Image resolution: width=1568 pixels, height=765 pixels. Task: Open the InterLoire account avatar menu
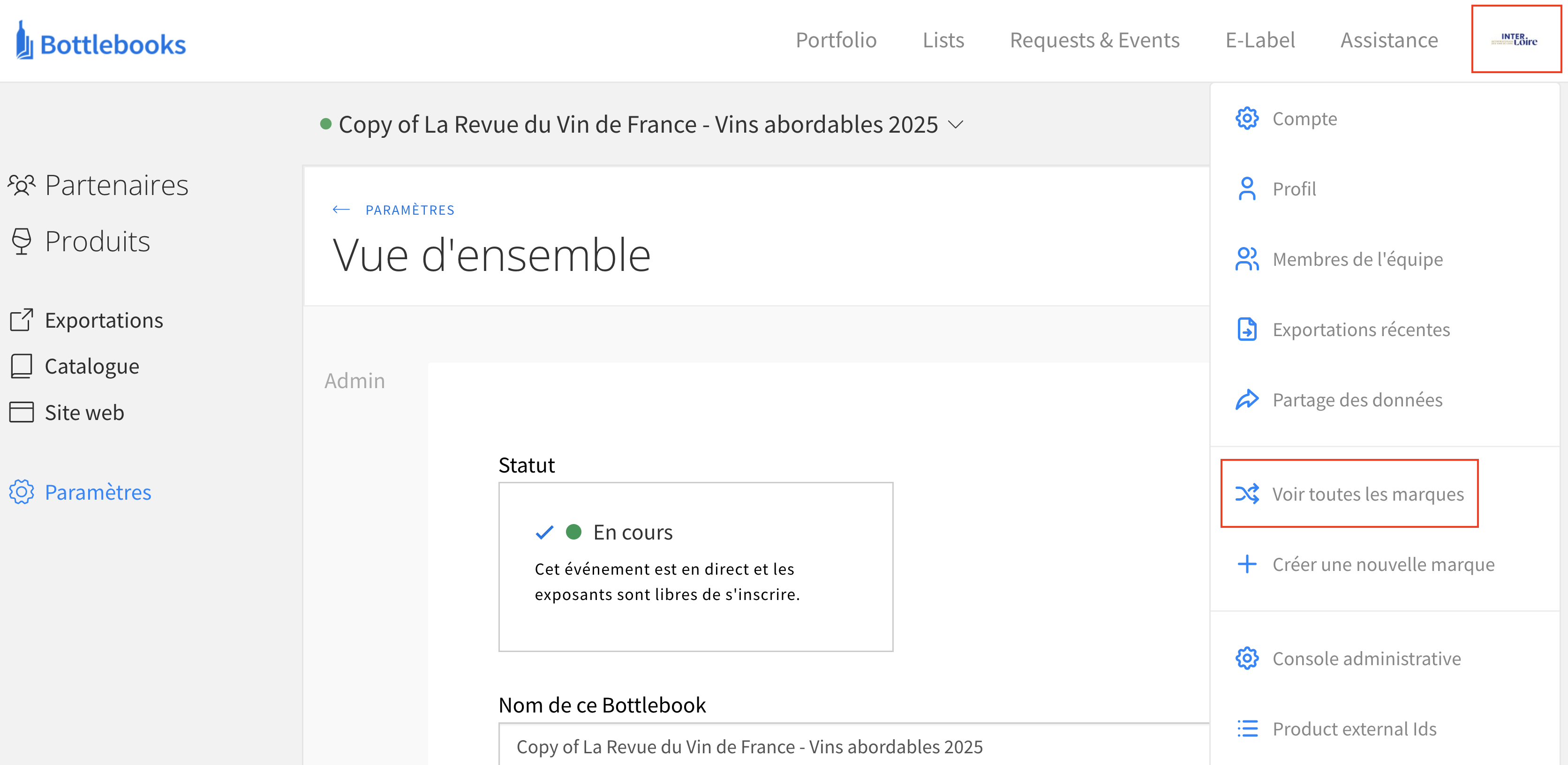(1515, 40)
